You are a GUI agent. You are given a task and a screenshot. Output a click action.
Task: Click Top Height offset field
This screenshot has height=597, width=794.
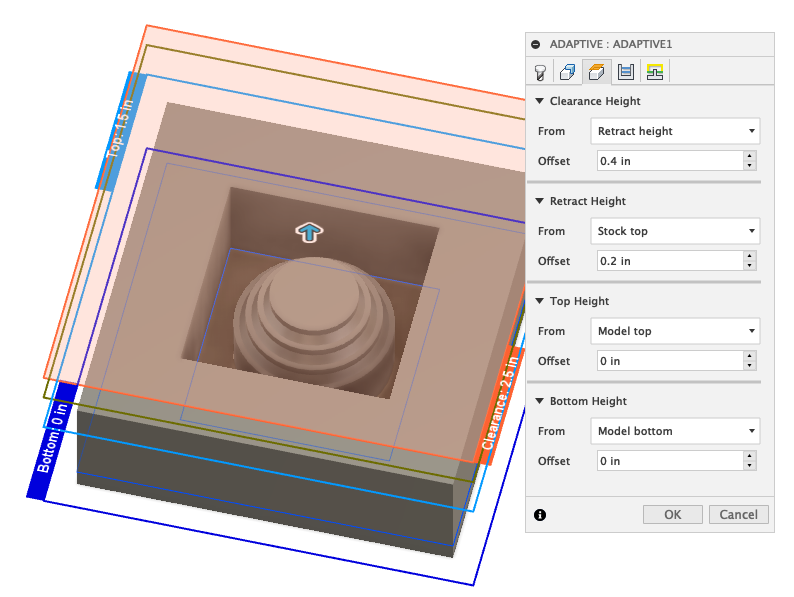pyautogui.click(x=670, y=361)
